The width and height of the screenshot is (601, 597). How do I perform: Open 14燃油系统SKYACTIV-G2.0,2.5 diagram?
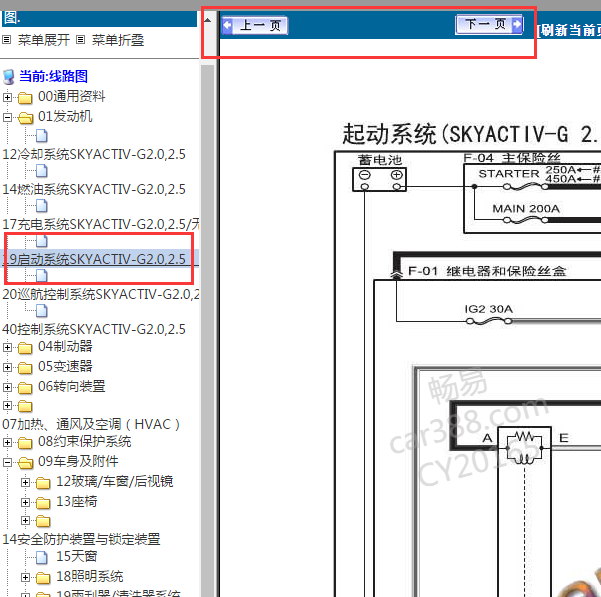click(x=94, y=189)
